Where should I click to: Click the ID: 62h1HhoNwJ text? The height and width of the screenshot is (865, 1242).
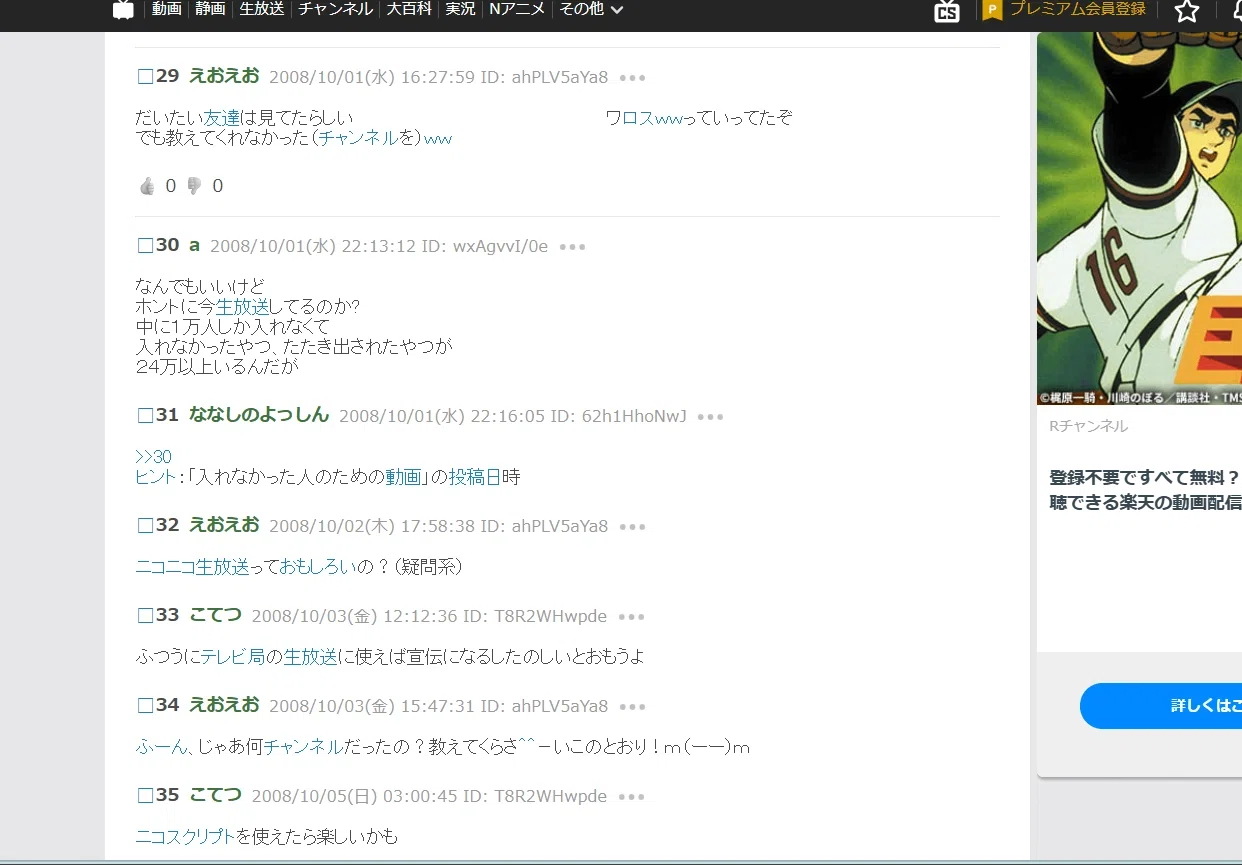point(619,417)
